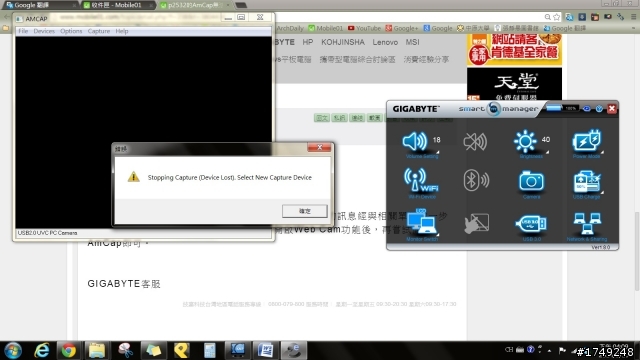Screen dimensions: 640x360
Task: Click the eye icon in Smart Manager title bar
Action: click(x=587, y=109)
